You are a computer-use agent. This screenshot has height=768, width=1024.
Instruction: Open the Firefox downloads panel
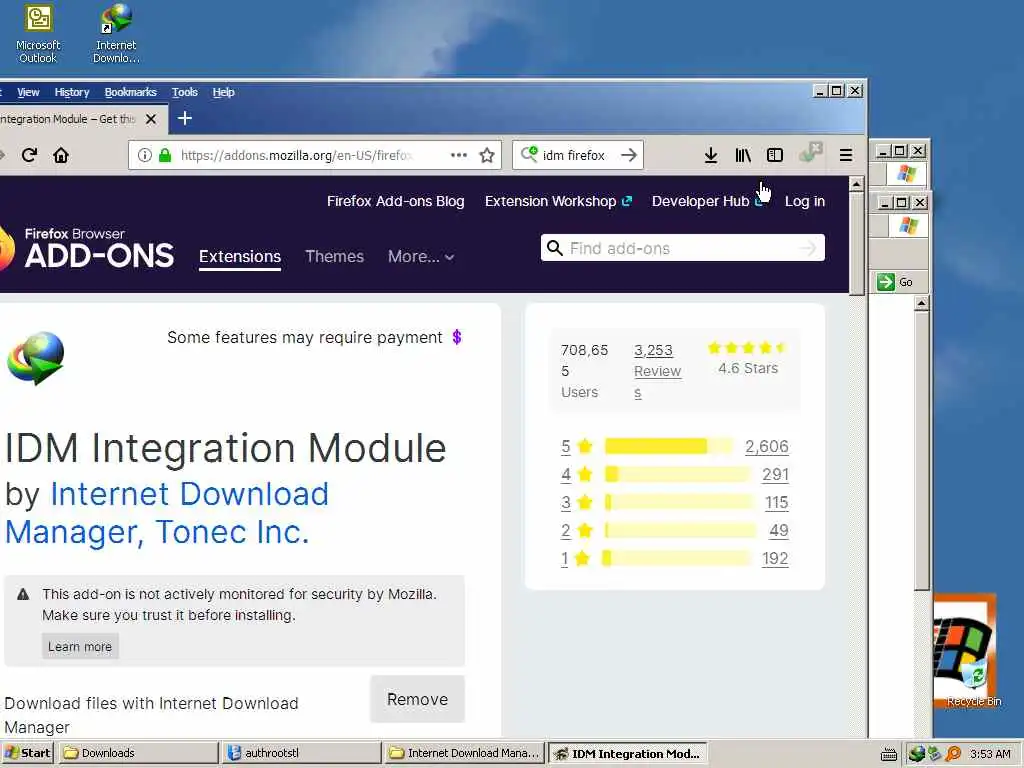pos(711,155)
